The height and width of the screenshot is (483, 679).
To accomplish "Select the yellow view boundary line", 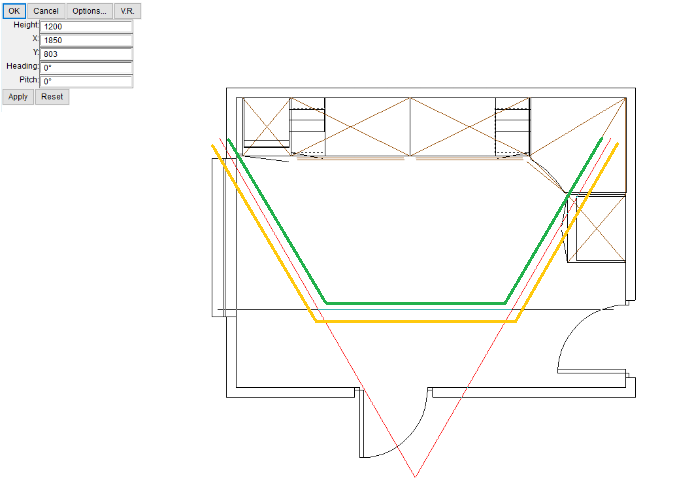I will pyautogui.click(x=416, y=321).
